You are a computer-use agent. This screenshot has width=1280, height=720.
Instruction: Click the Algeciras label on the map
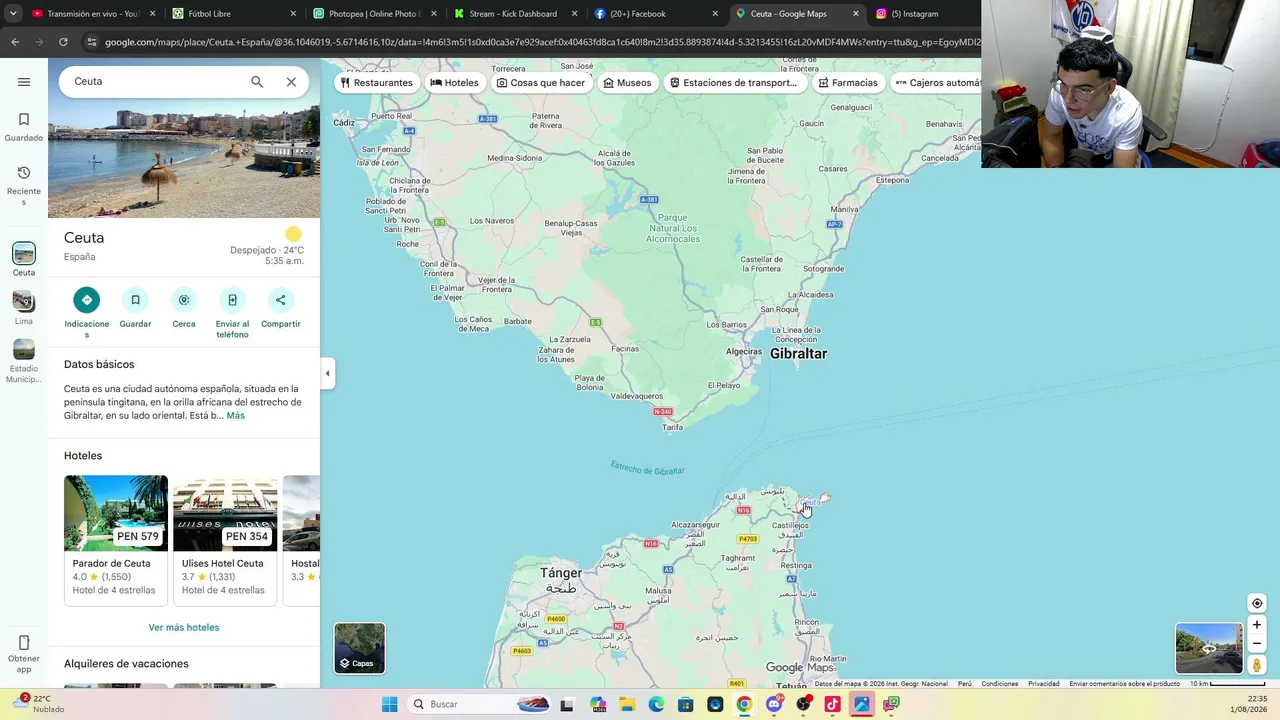pos(744,352)
